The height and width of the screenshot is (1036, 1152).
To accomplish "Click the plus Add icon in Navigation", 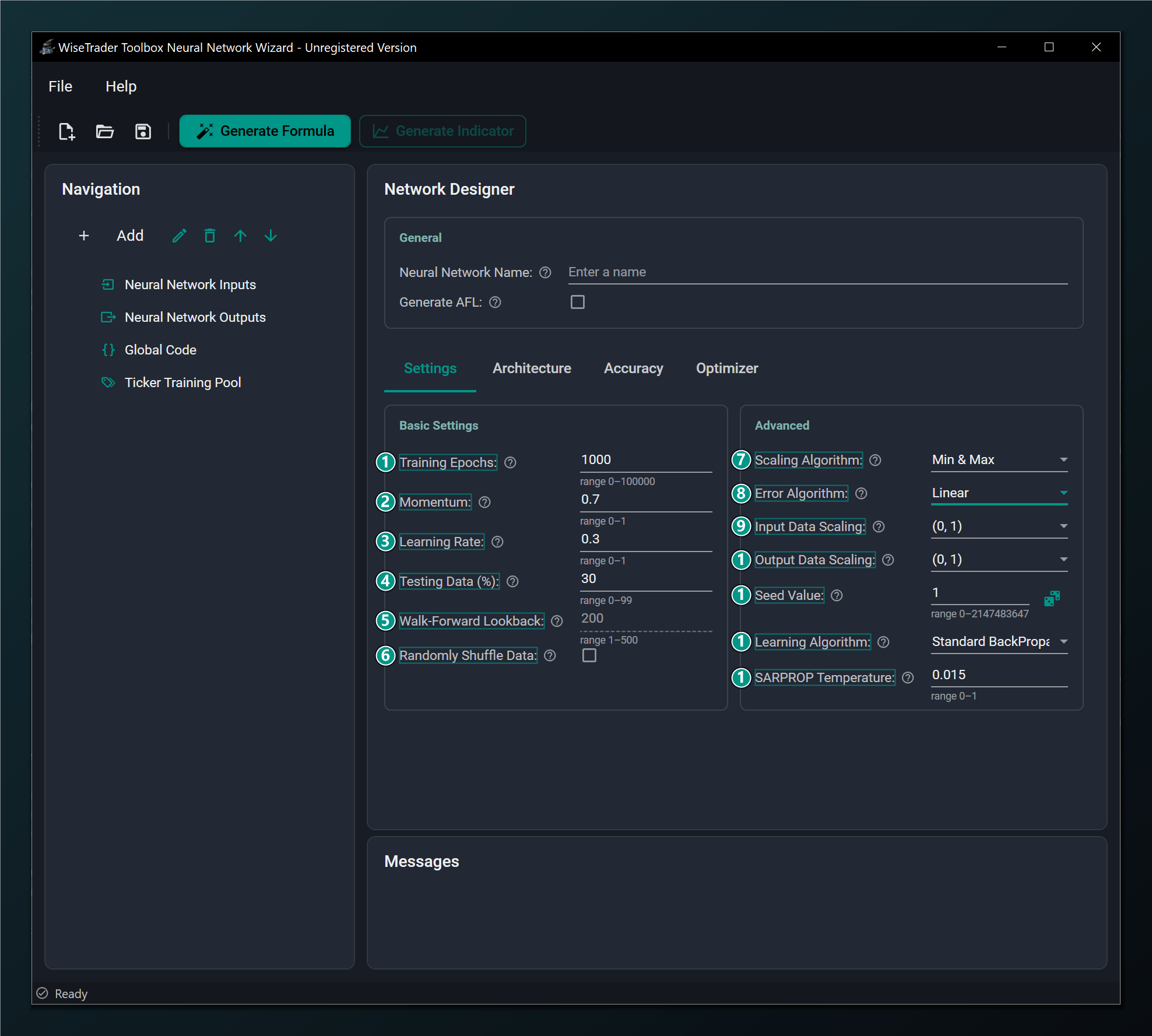I will click(x=84, y=236).
